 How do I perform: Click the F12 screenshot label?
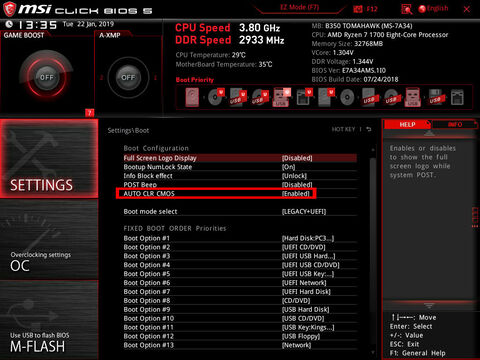pos(372,9)
